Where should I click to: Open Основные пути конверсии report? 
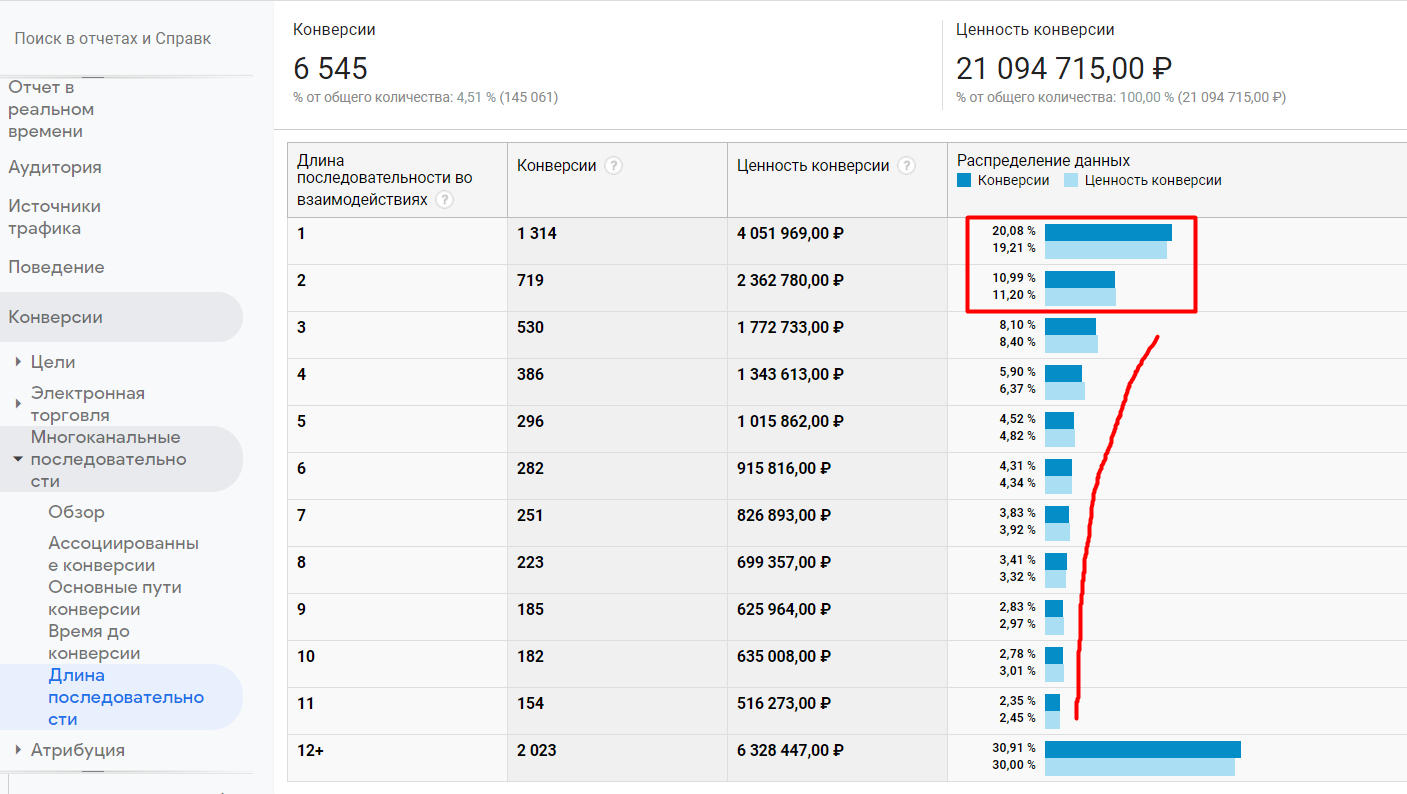[115, 598]
